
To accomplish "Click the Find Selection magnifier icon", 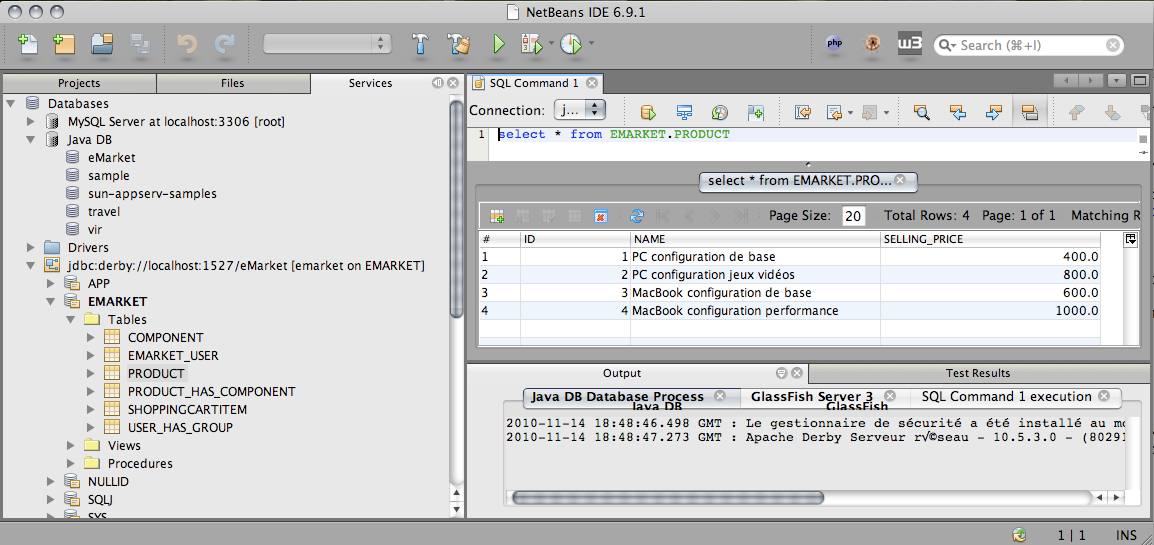I will point(921,112).
